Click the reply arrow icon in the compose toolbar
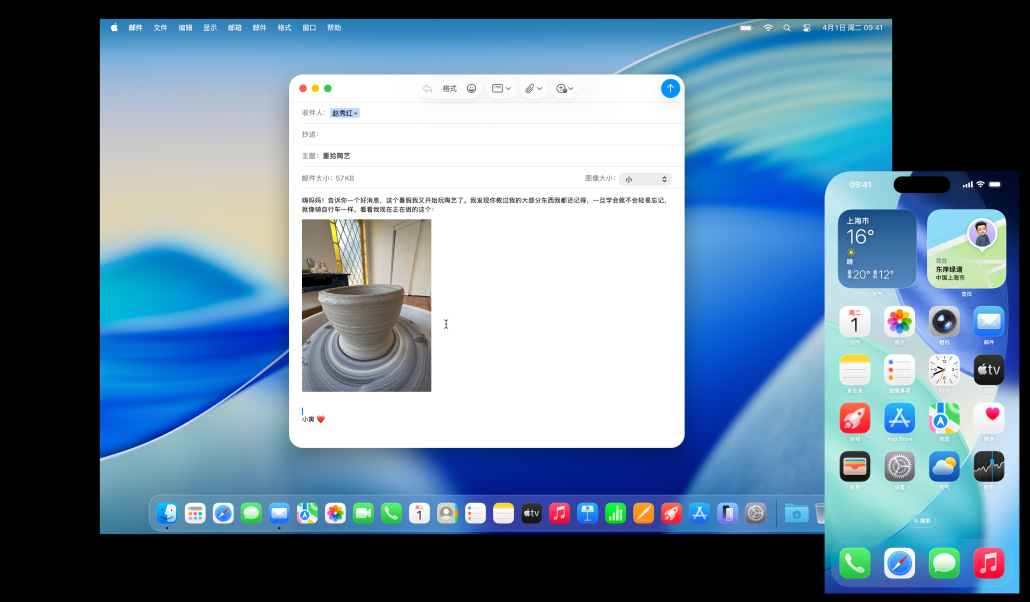The width and height of the screenshot is (1030, 602). [427, 88]
